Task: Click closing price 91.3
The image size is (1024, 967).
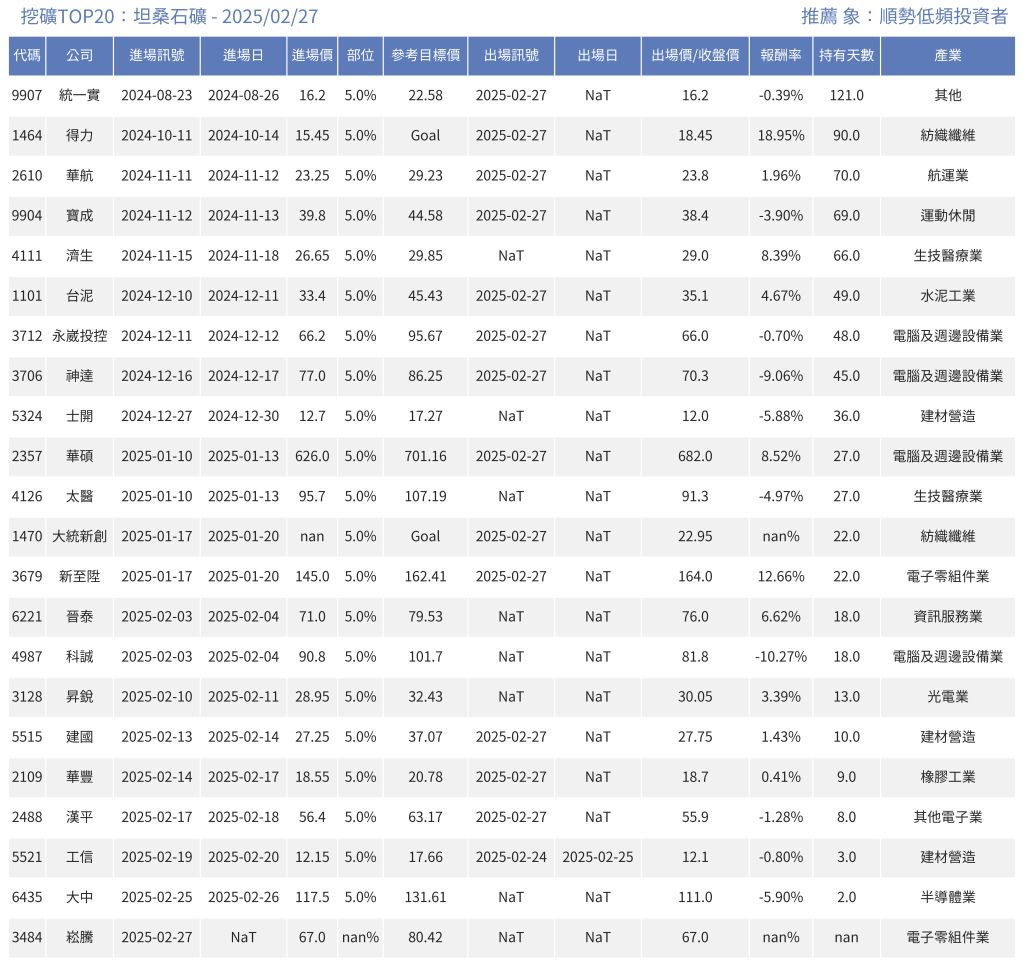Action: 695,496
